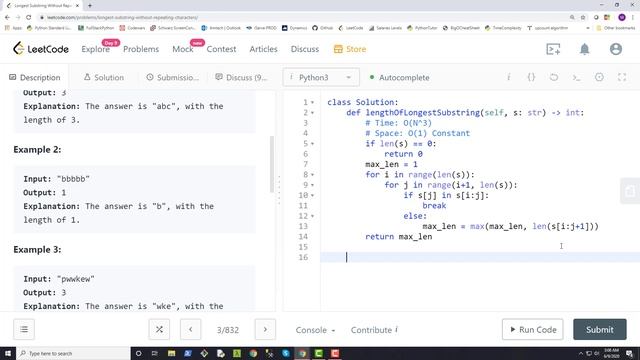Screen dimensions: 640x360
Task: Fold the else block on line 12
Action: (313, 216)
